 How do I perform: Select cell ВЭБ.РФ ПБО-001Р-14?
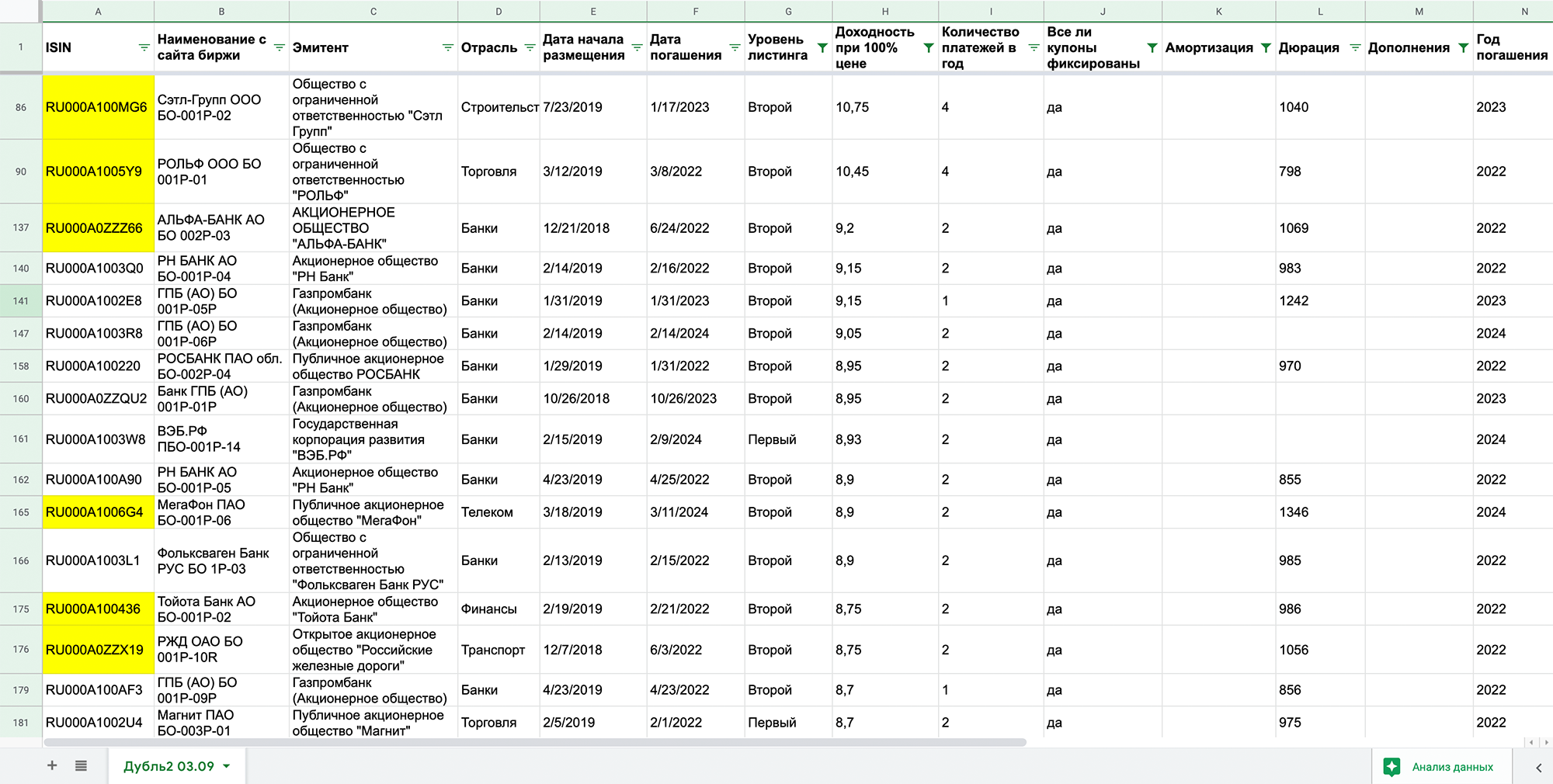(x=221, y=439)
